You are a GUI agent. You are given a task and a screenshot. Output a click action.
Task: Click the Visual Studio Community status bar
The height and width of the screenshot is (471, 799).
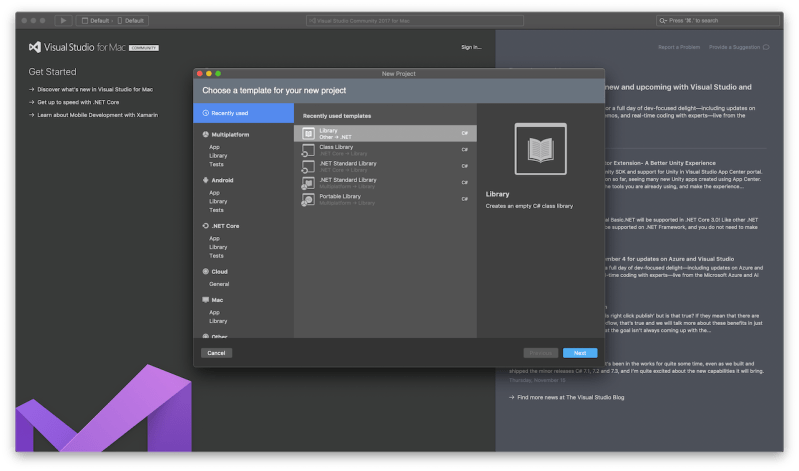pos(415,21)
